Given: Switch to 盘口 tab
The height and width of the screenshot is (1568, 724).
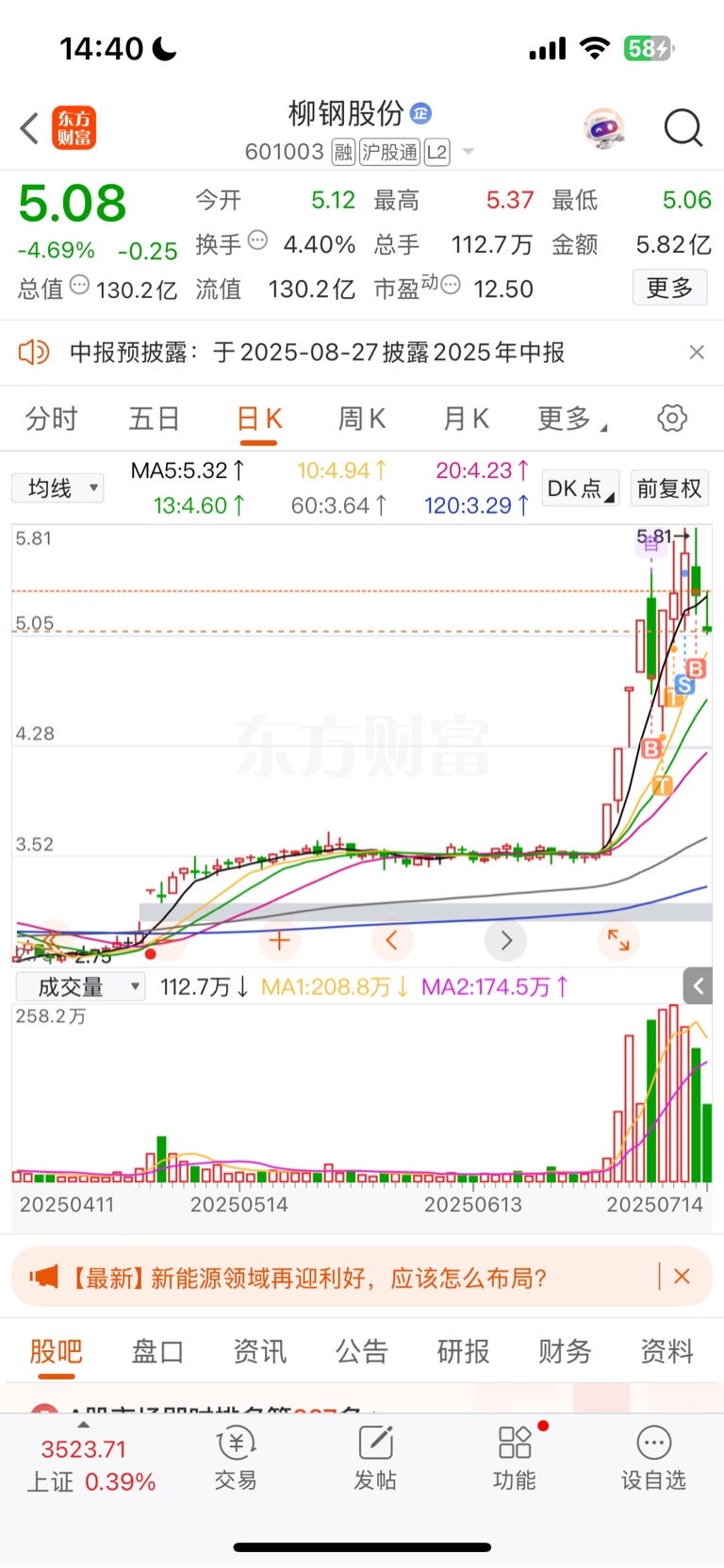Looking at the screenshot, I should point(157,1352).
